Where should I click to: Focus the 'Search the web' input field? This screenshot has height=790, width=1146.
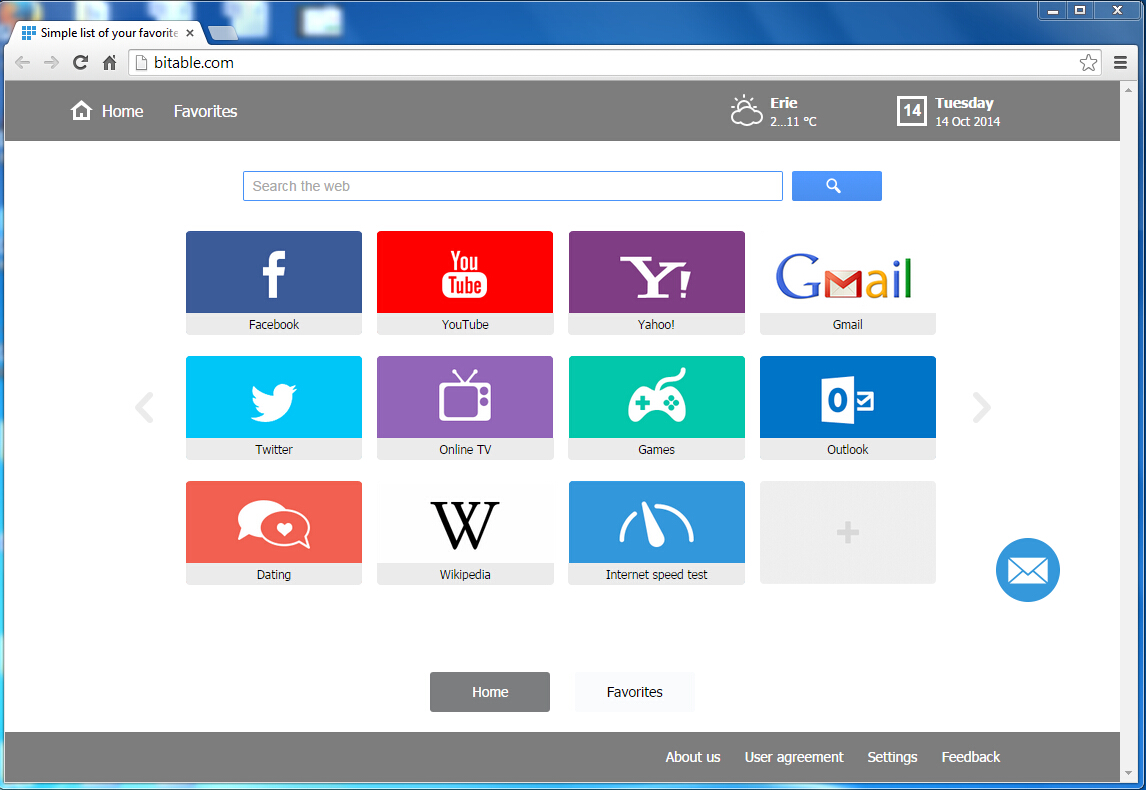pyautogui.click(x=512, y=186)
